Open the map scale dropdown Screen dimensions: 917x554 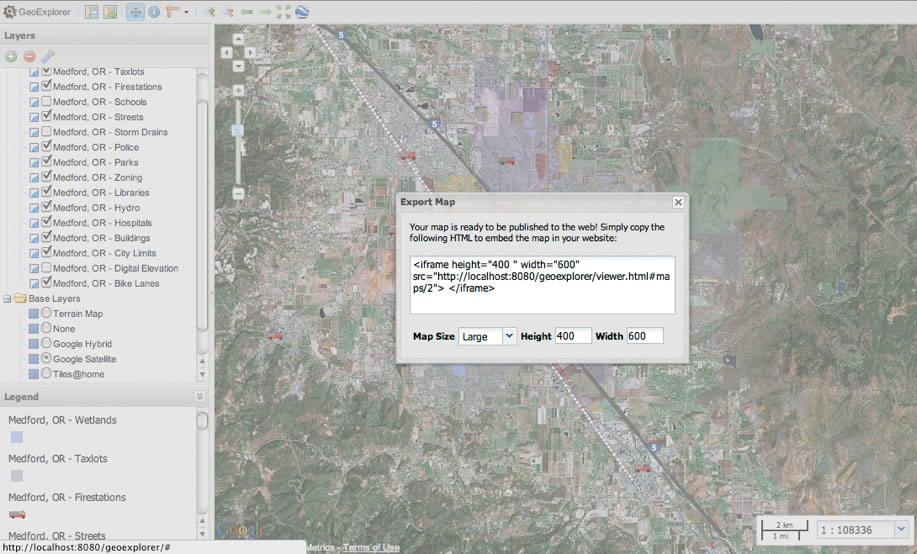coord(901,529)
